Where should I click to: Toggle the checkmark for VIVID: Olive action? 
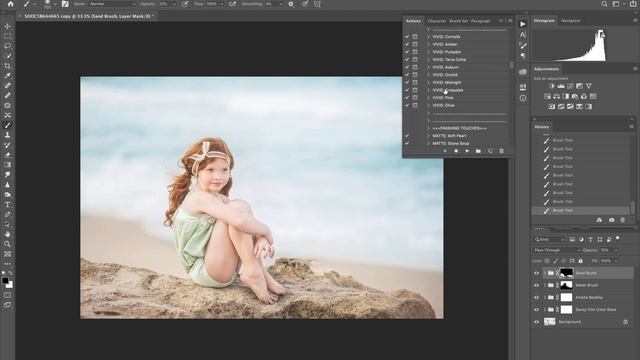[x=407, y=105]
